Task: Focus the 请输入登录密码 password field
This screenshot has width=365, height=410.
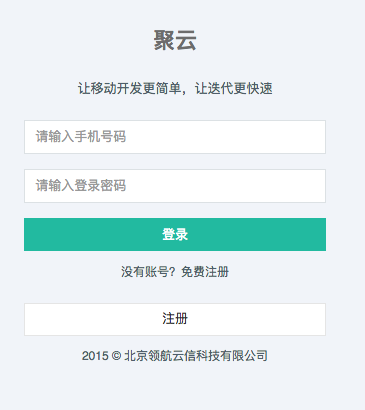Action: 175,186
